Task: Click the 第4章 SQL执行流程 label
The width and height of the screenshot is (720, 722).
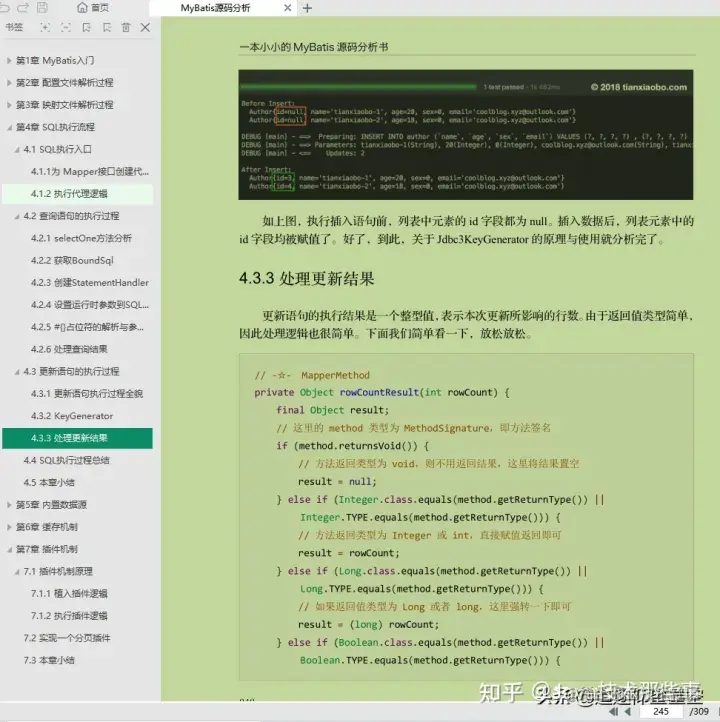Action: click(x=55, y=127)
